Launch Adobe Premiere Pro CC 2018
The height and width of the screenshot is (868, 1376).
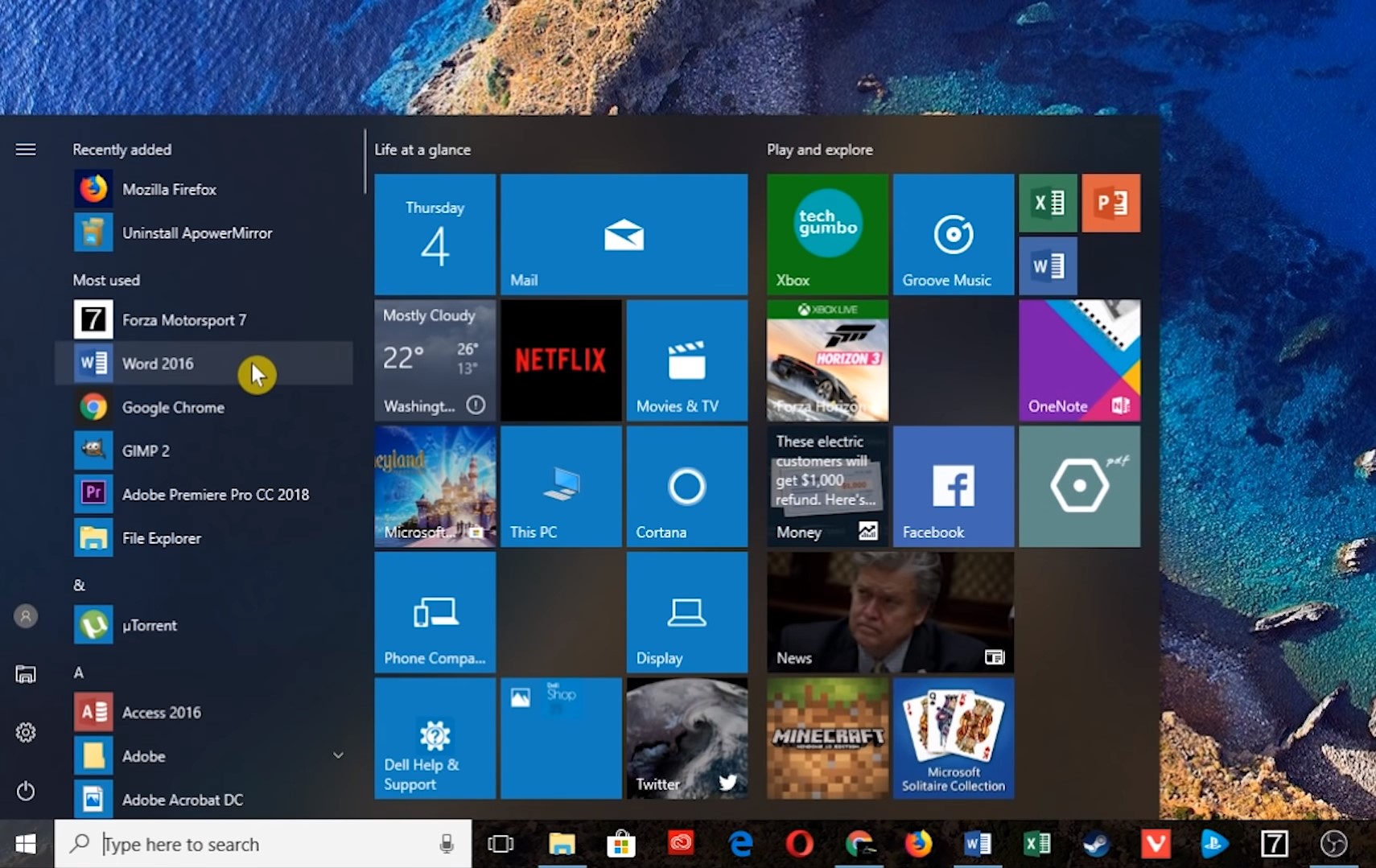tap(216, 494)
